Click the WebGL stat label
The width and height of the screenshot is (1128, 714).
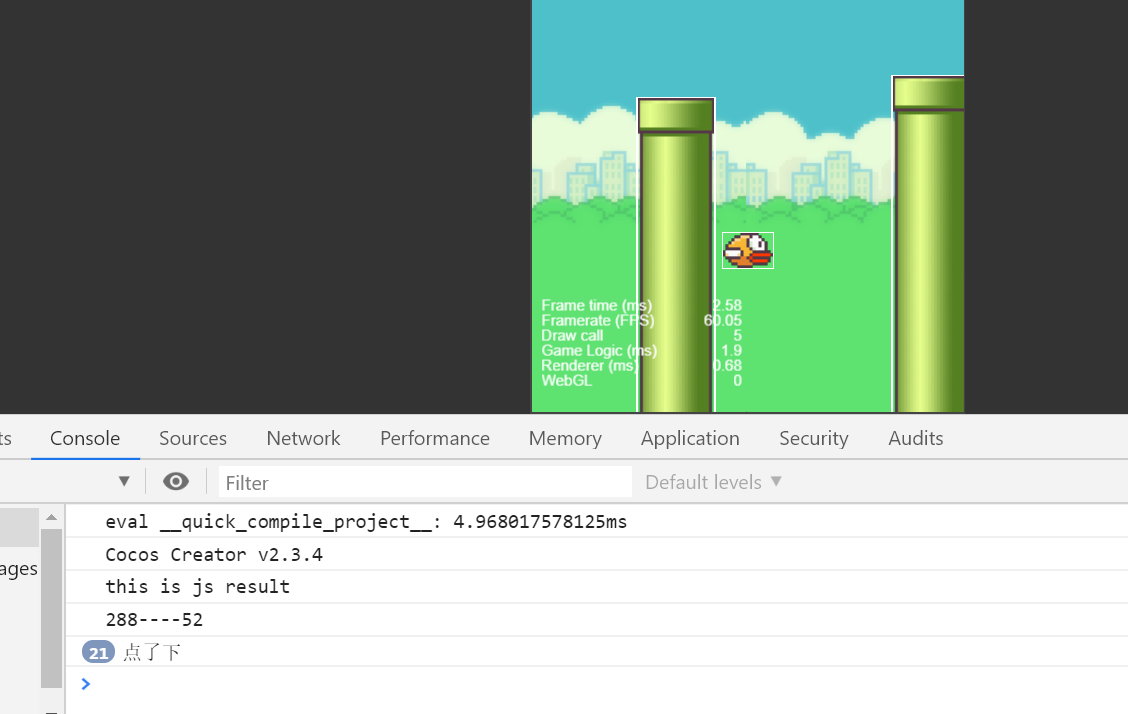[x=566, y=380]
